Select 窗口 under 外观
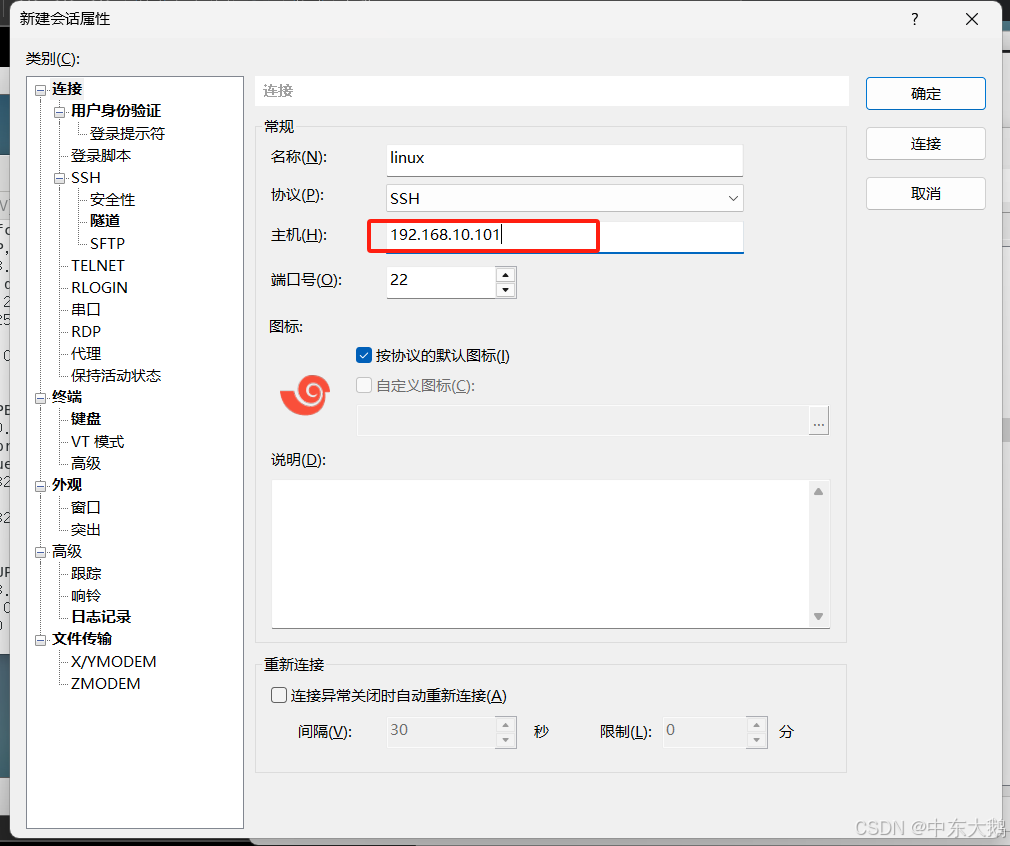Viewport: 1010px width, 846px height. (86, 508)
